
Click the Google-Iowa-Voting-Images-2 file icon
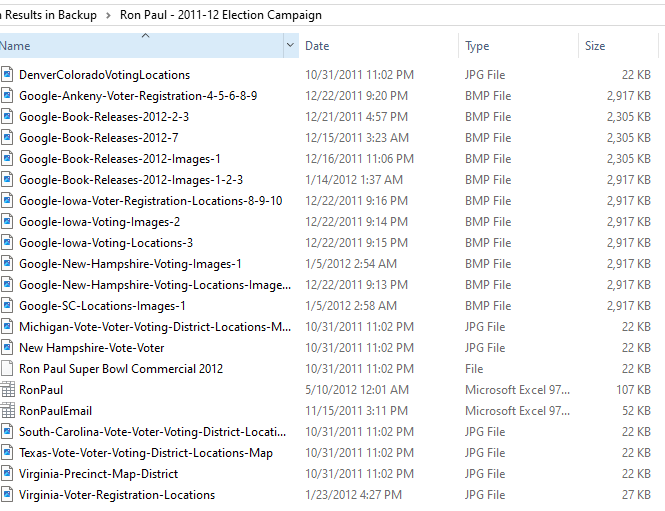tap(6, 222)
